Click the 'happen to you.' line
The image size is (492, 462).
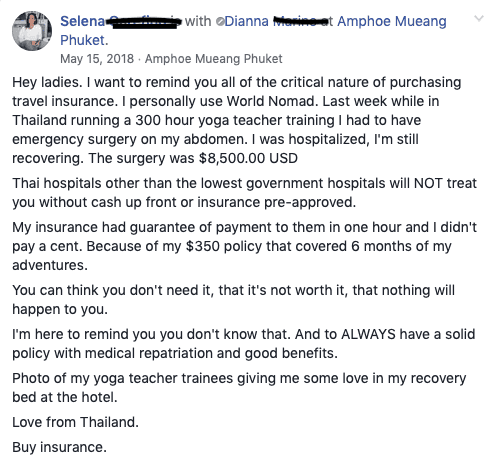(x=60, y=309)
